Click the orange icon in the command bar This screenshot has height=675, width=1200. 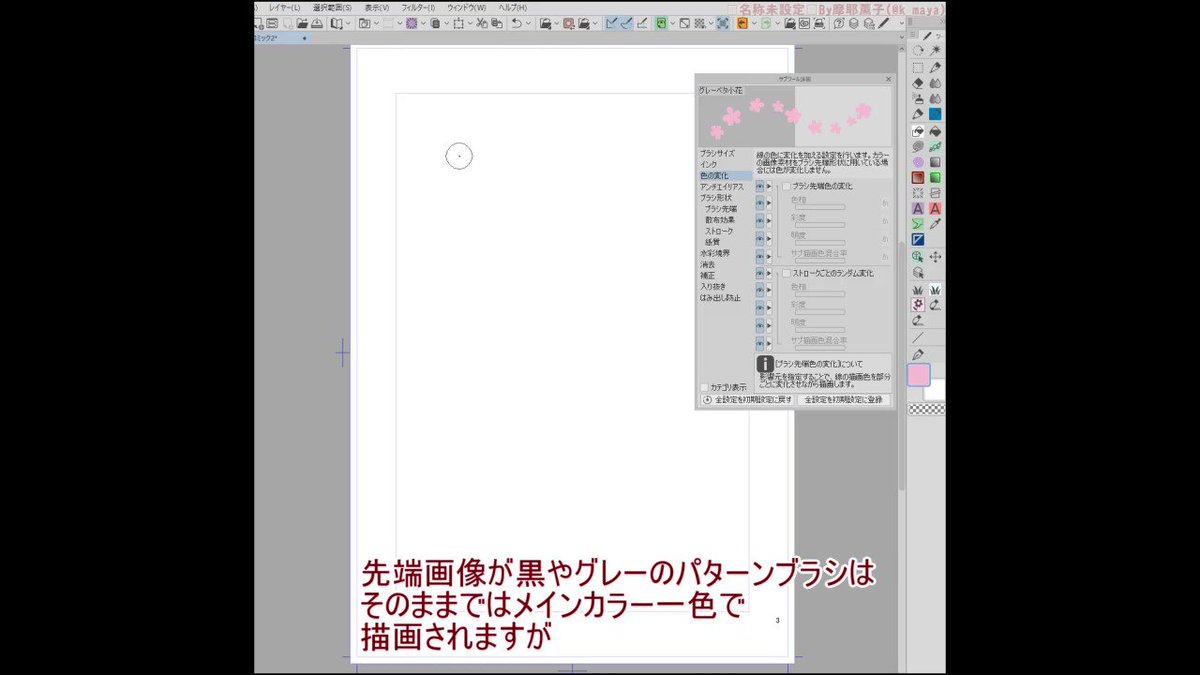[x=741, y=22]
